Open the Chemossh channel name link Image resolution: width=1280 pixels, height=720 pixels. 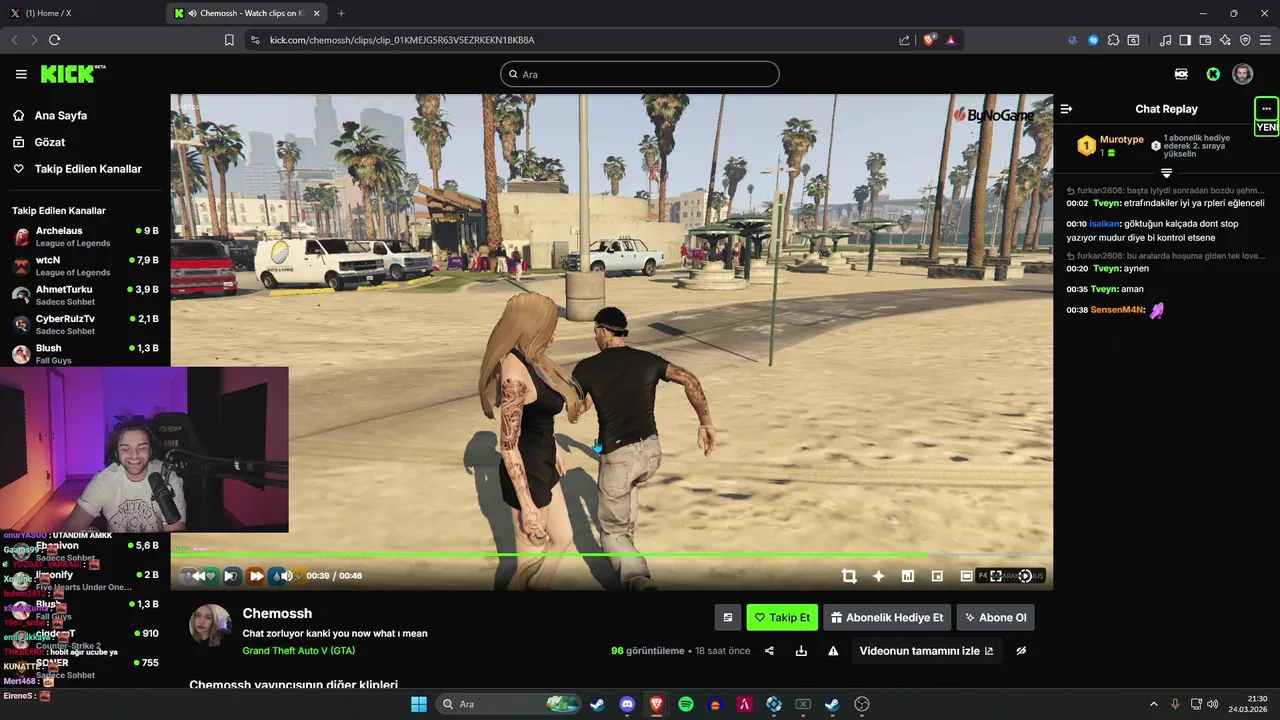pos(277,613)
